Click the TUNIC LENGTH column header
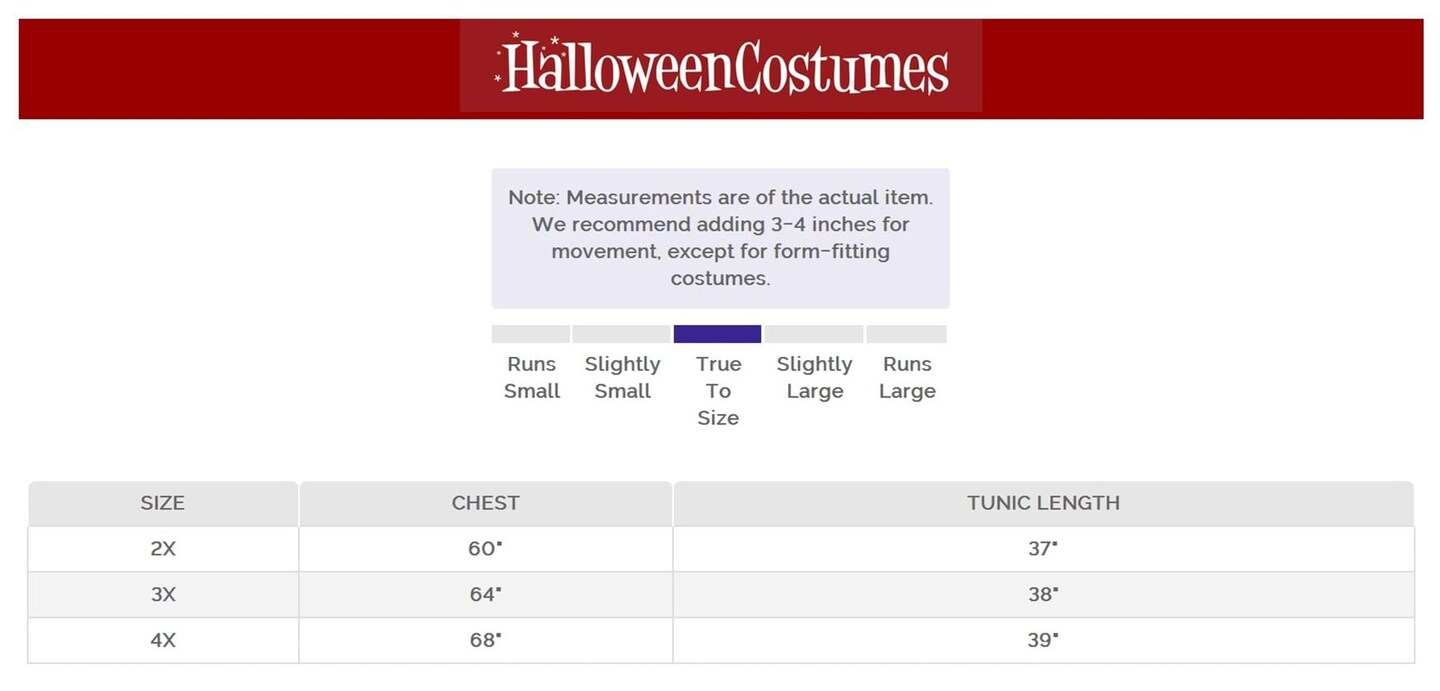 (x=1043, y=503)
